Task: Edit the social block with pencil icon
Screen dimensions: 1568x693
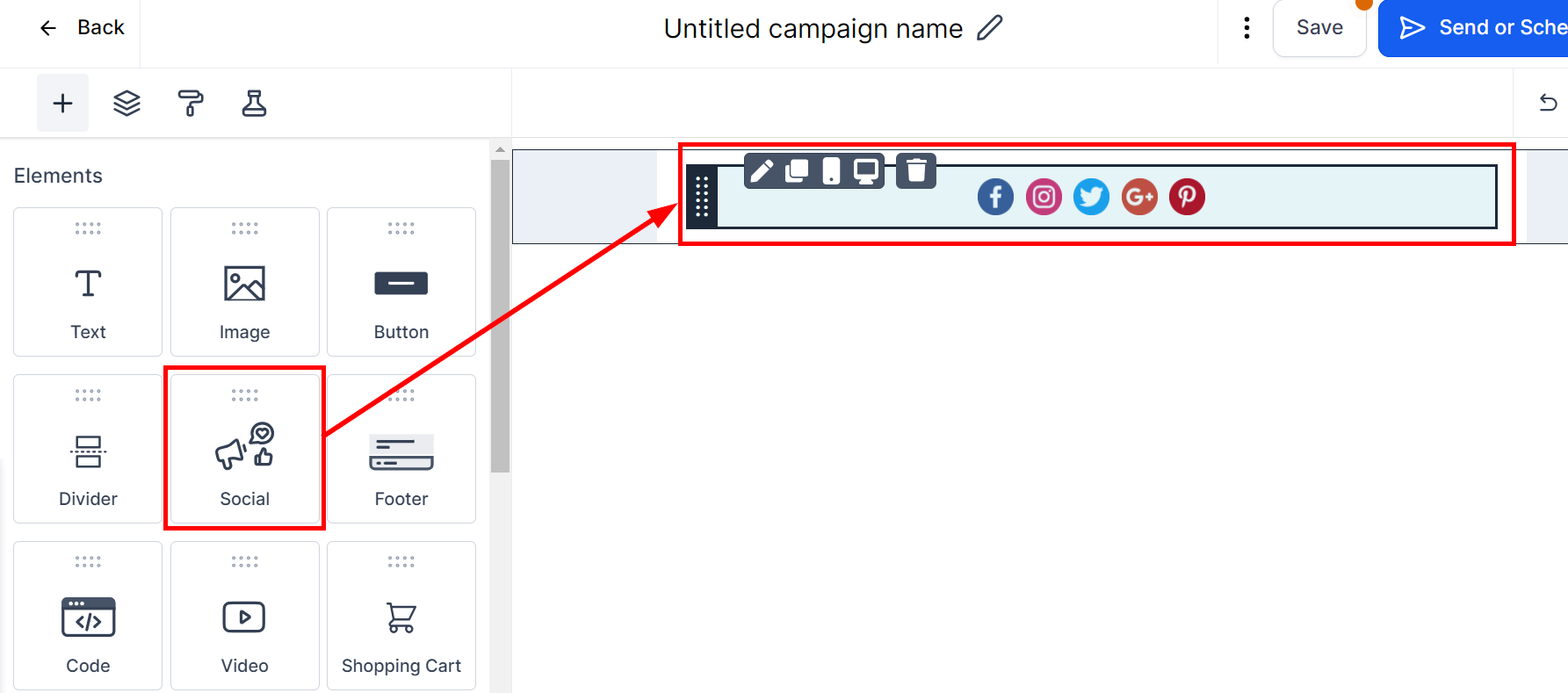Action: 762,170
